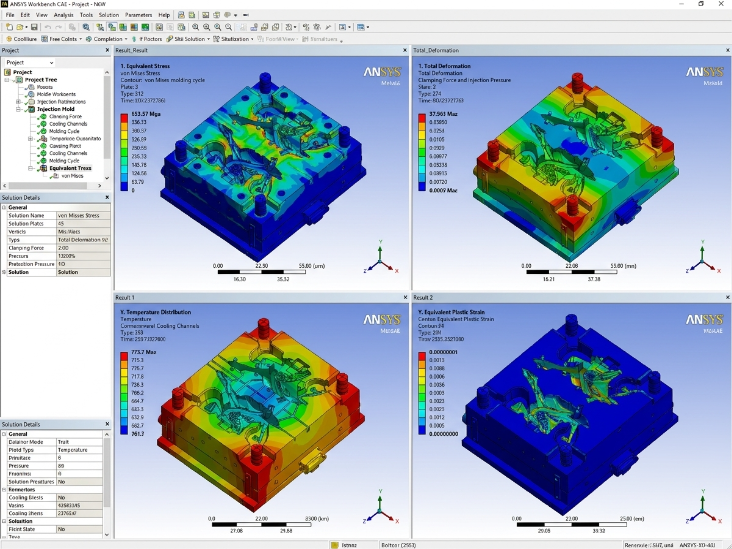Click the Cooling Eliests No value
Viewport: 732px width, 549px height.
coord(79,498)
